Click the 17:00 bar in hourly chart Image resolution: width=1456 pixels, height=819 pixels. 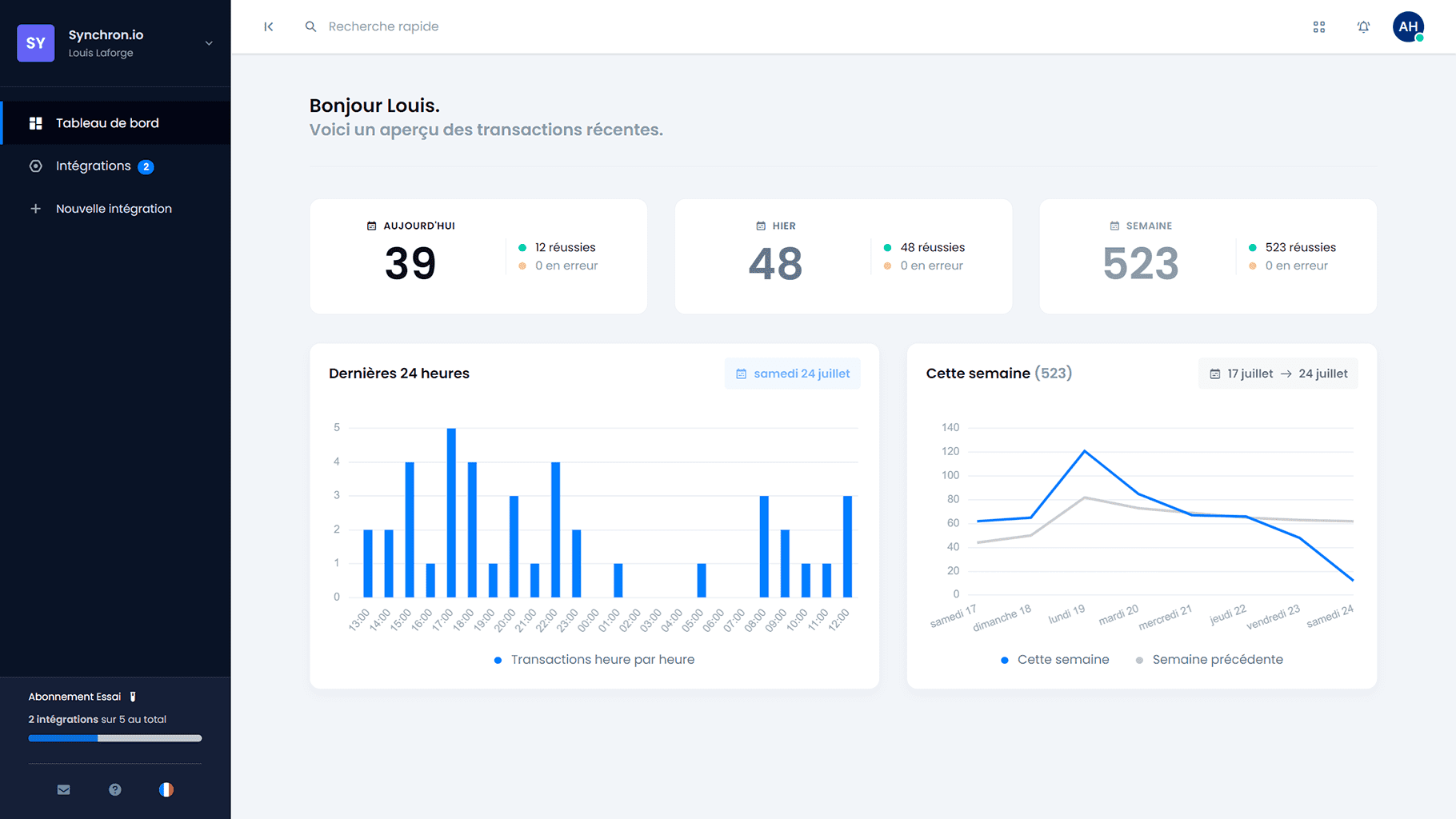(x=451, y=513)
